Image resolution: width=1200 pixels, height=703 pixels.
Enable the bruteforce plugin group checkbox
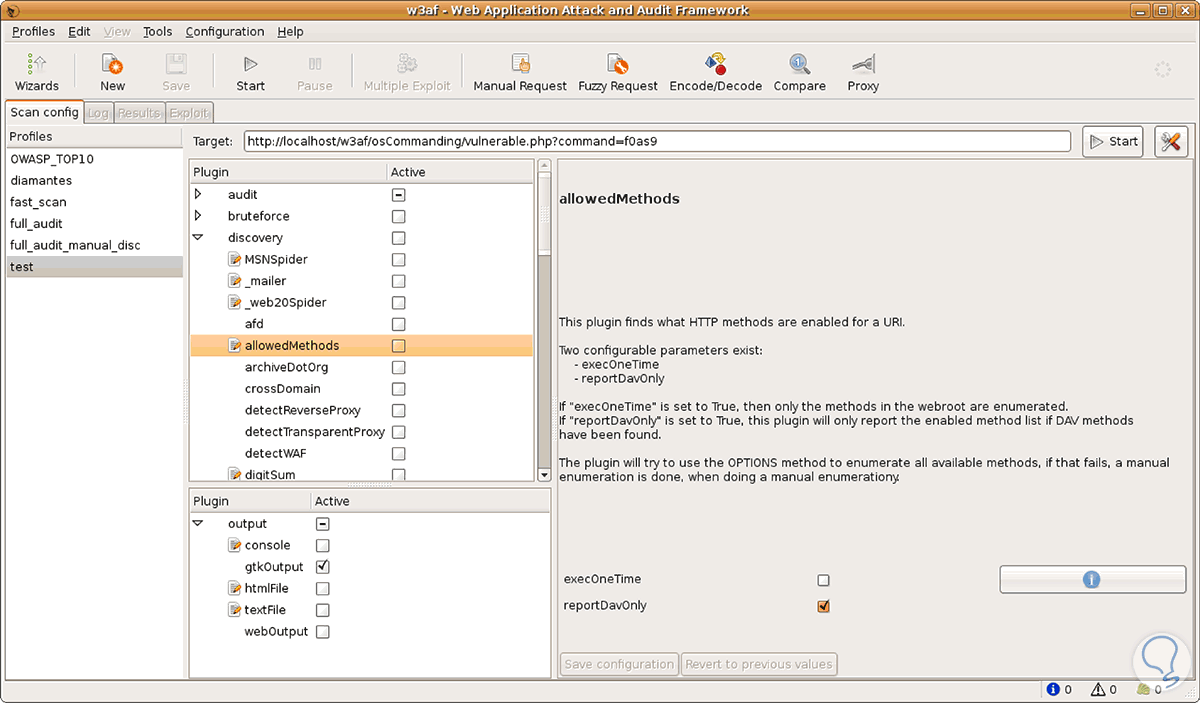pos(398,216)
